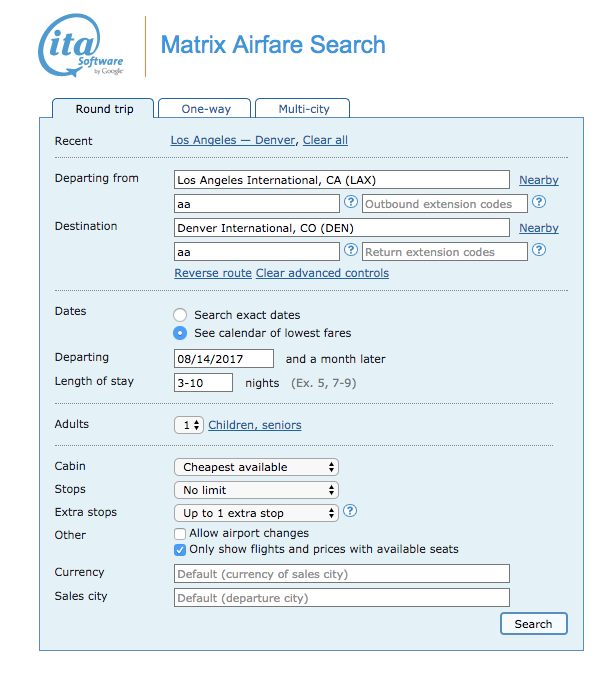Switch to the One-way tab

coord(205,109)
